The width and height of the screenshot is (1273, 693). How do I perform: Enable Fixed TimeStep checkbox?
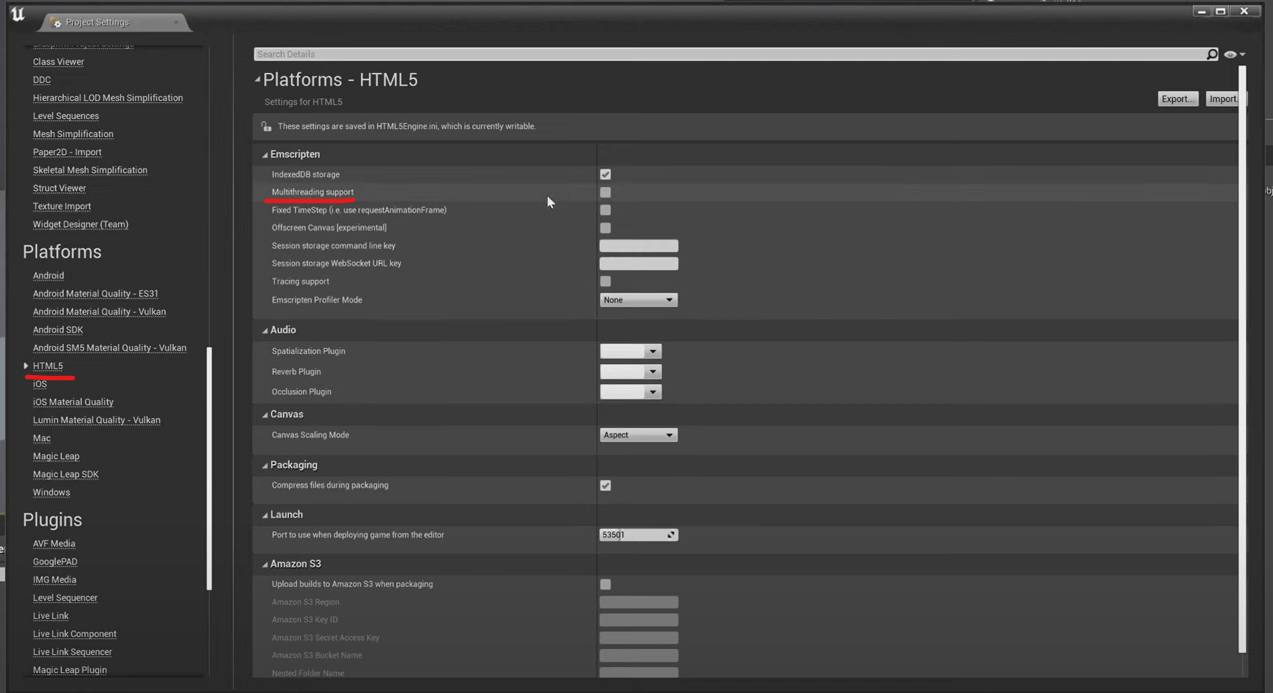pyautogui.click(x=605, y=210)
